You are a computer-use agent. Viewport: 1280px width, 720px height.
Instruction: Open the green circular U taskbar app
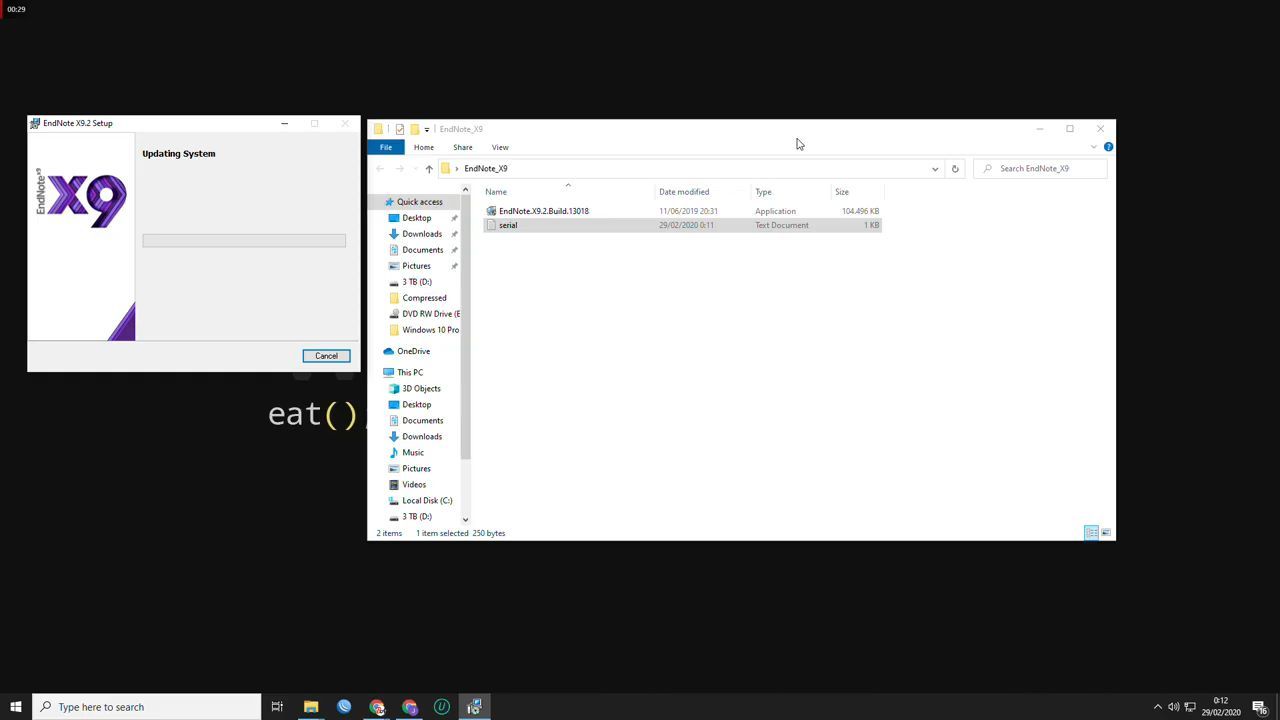pos(442,707)
